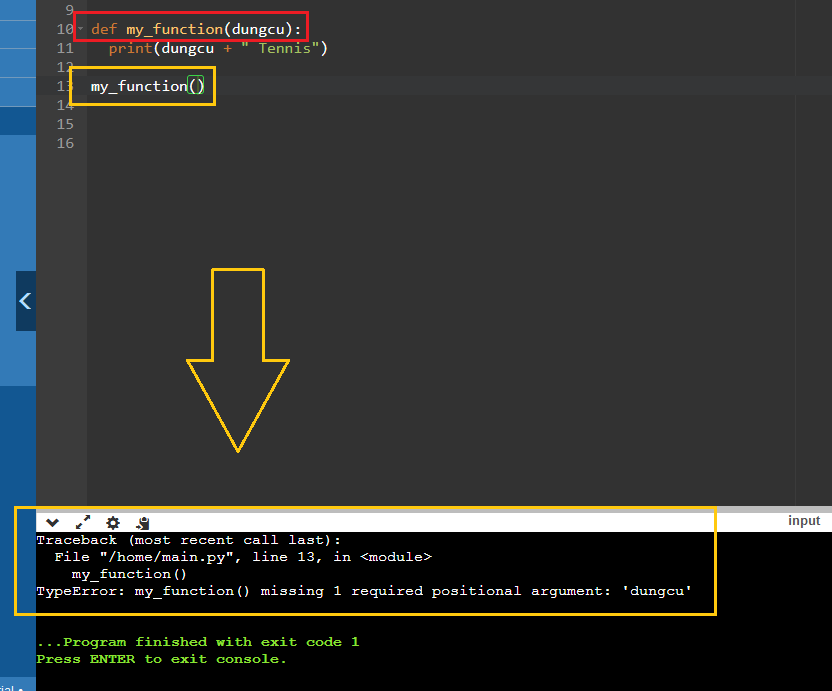Click the console download output icon

tap(143, 523)
